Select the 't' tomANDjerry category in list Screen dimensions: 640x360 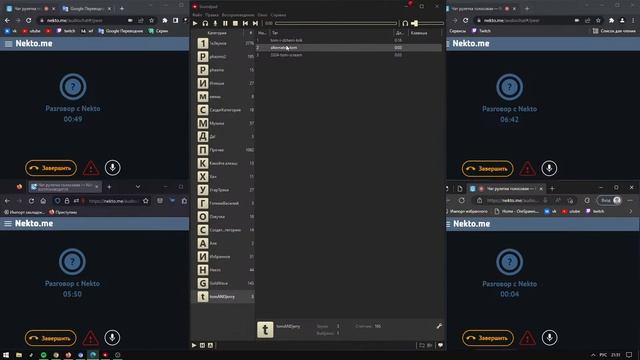223,297
